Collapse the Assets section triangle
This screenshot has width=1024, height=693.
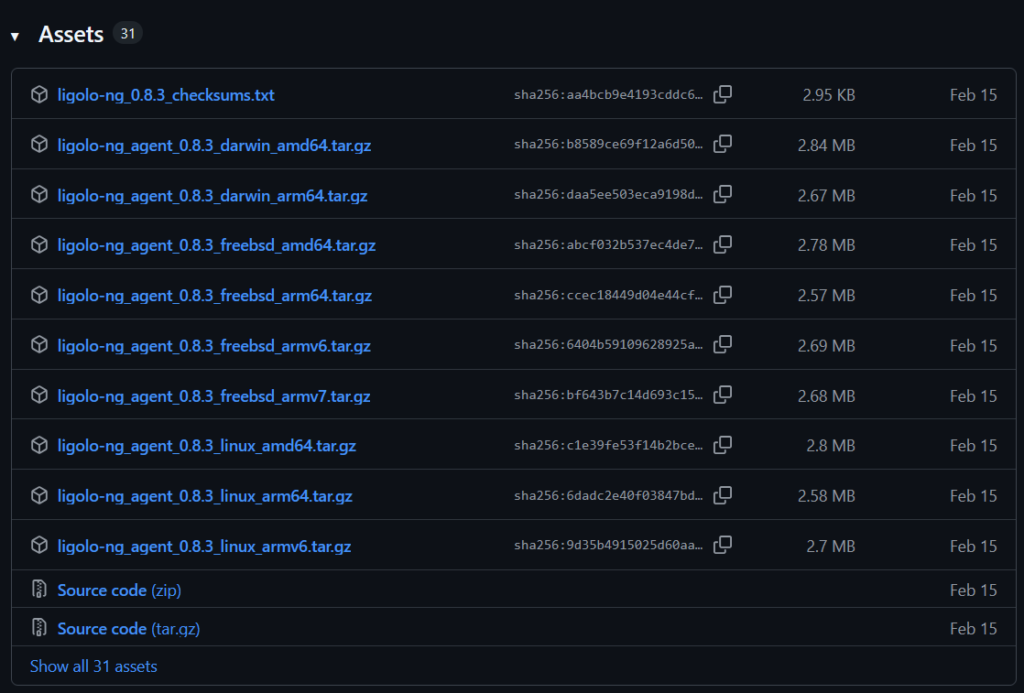pyautogui.click(x=15, y=37)
